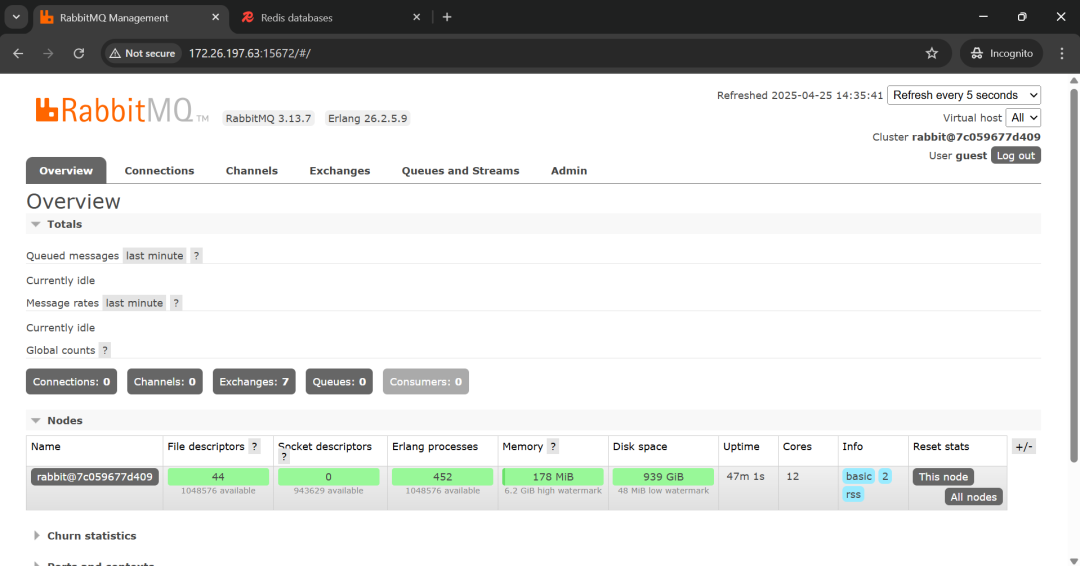This screenshot has width=1080, height=566.
Task: Open help for Queued messages
Action: [196, 255]
